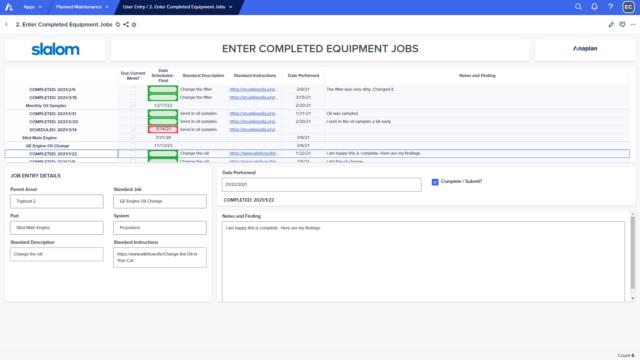Image resolution: width=640 pixels, height=360 pixels.
Task: Open instructions link in COMPLETED 2021/1/22 row
Action: (253, 153)
